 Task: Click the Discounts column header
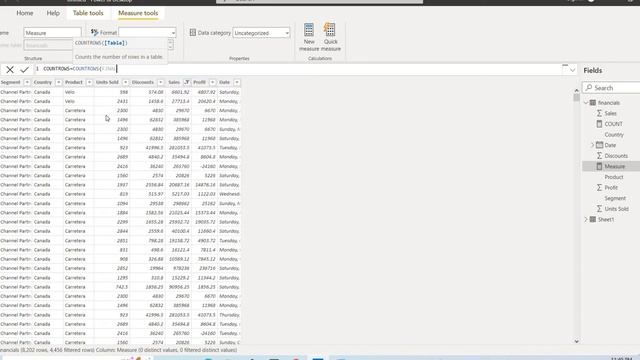point(143,82)
